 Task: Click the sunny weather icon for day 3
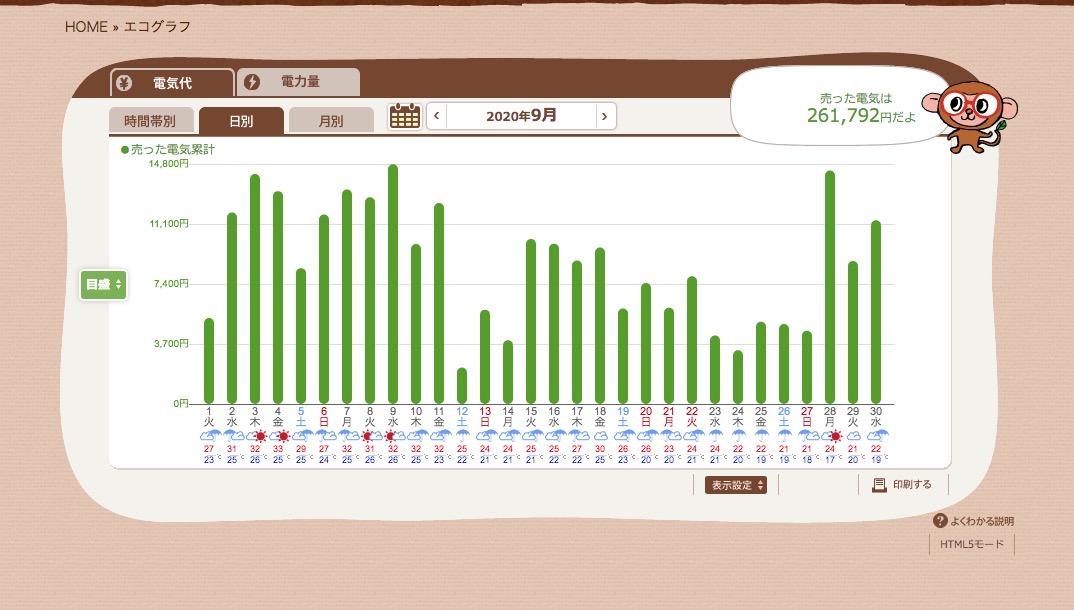[259, 436]
